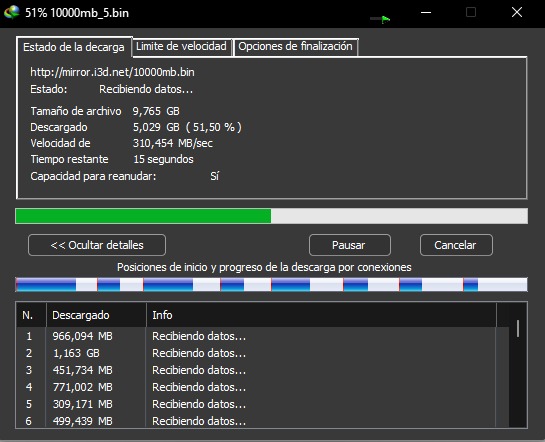Image resolution: width=545 pixels, height=442 pixels.
Task: Click the IDM globe icon in title bar
Action: click(x=12, y=12)
